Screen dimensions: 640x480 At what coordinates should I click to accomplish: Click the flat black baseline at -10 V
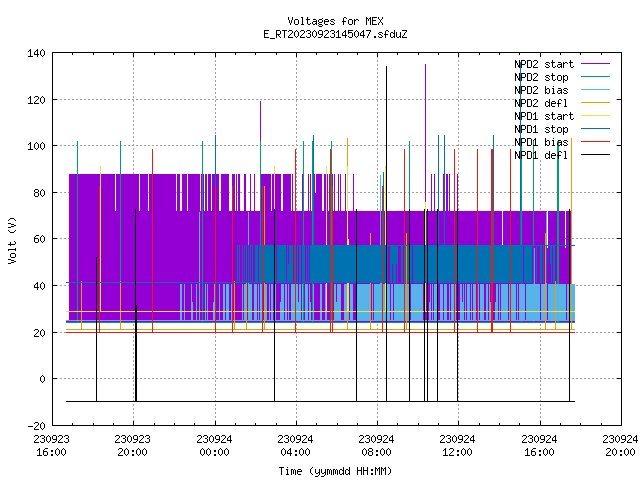click(x=320, y=401)
